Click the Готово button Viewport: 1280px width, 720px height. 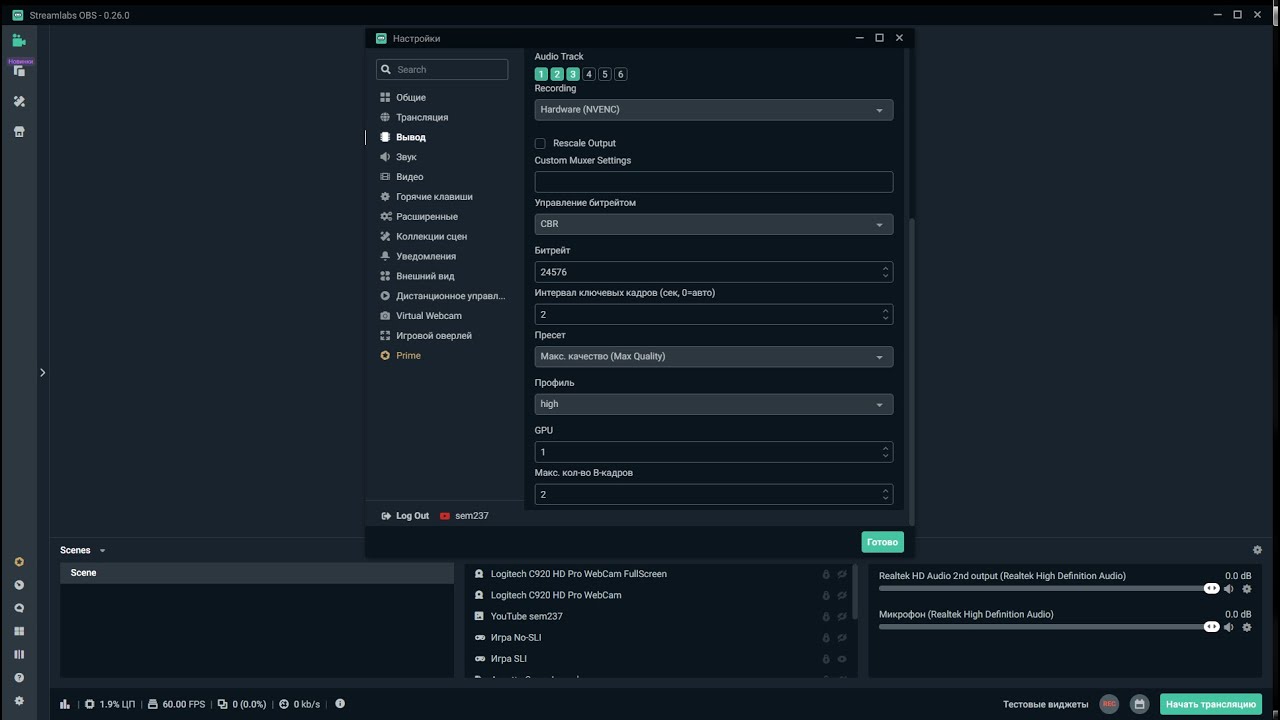[x=883, y=542]
